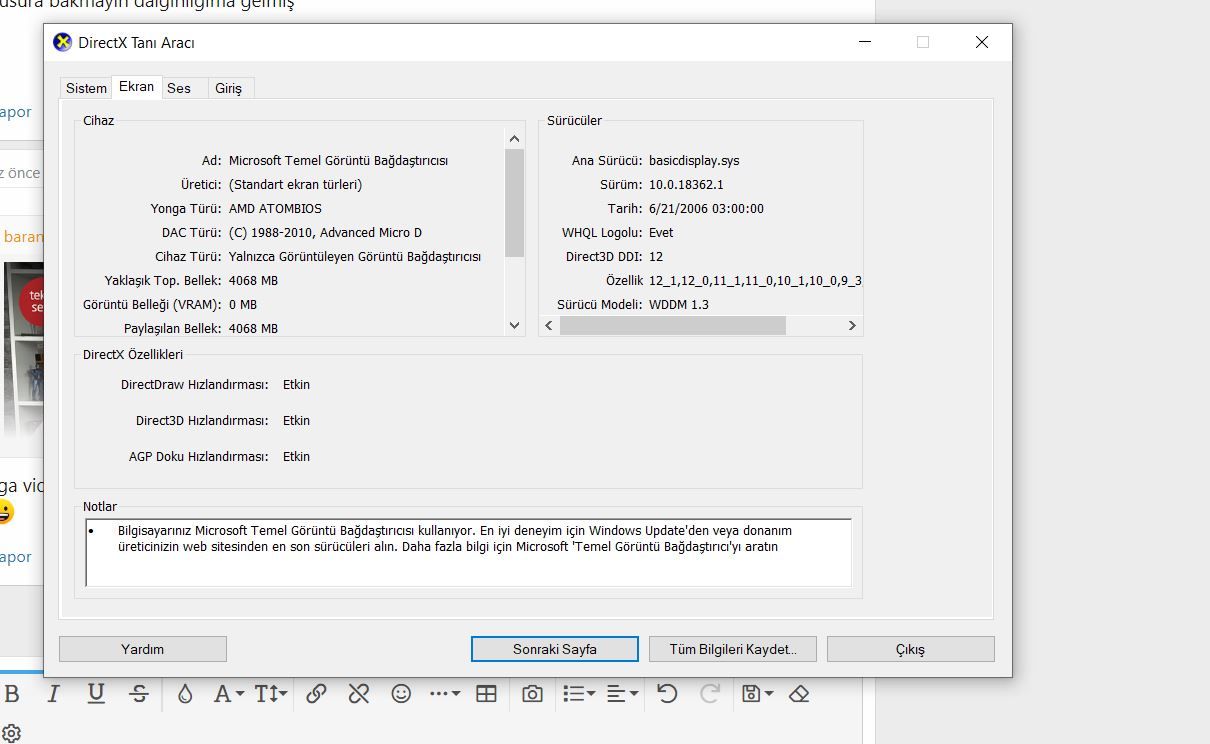Open the more options ellipsis dropdown

[445, 693]
